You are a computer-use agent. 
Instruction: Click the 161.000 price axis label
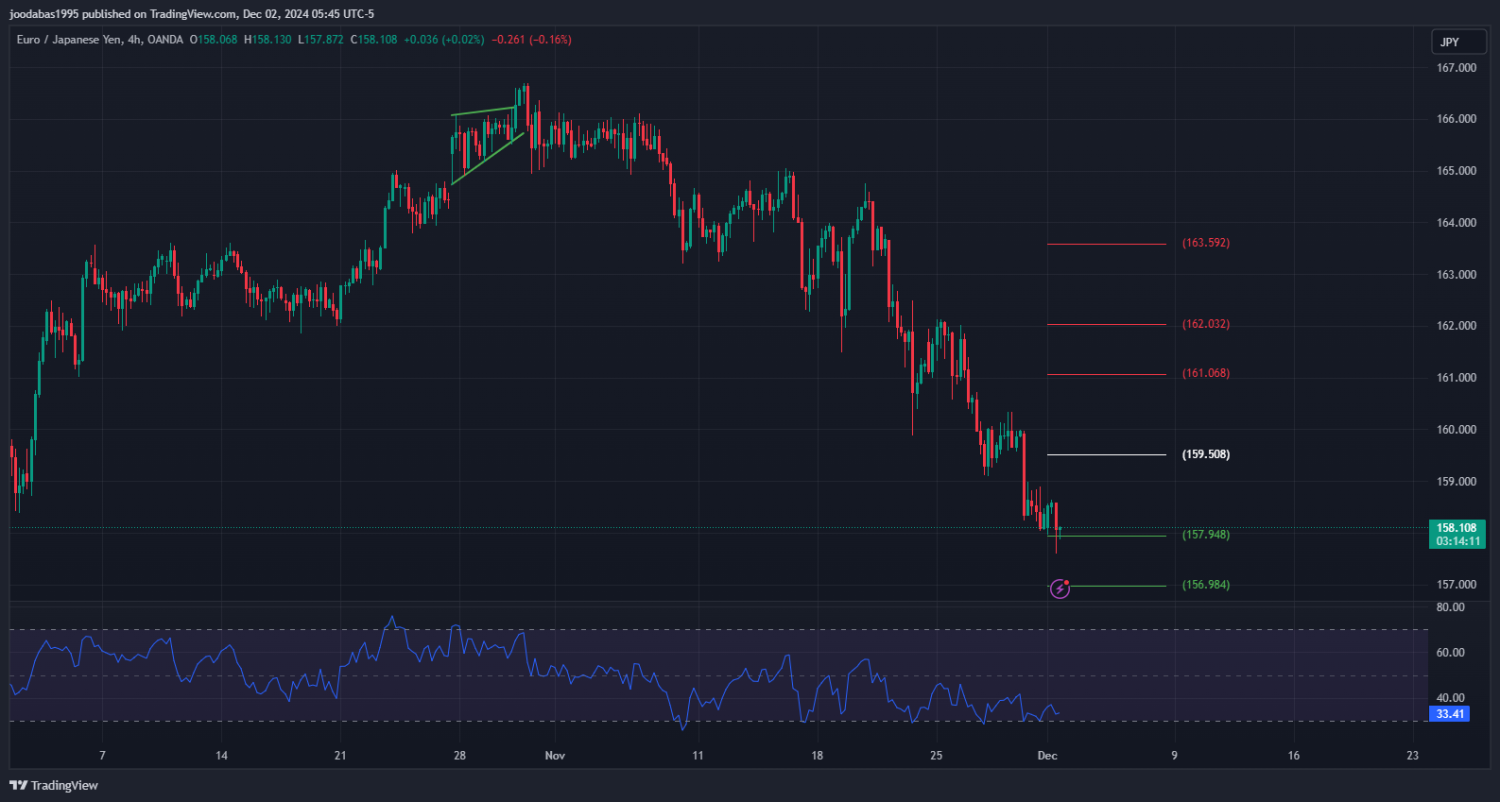pos(1456,378)
